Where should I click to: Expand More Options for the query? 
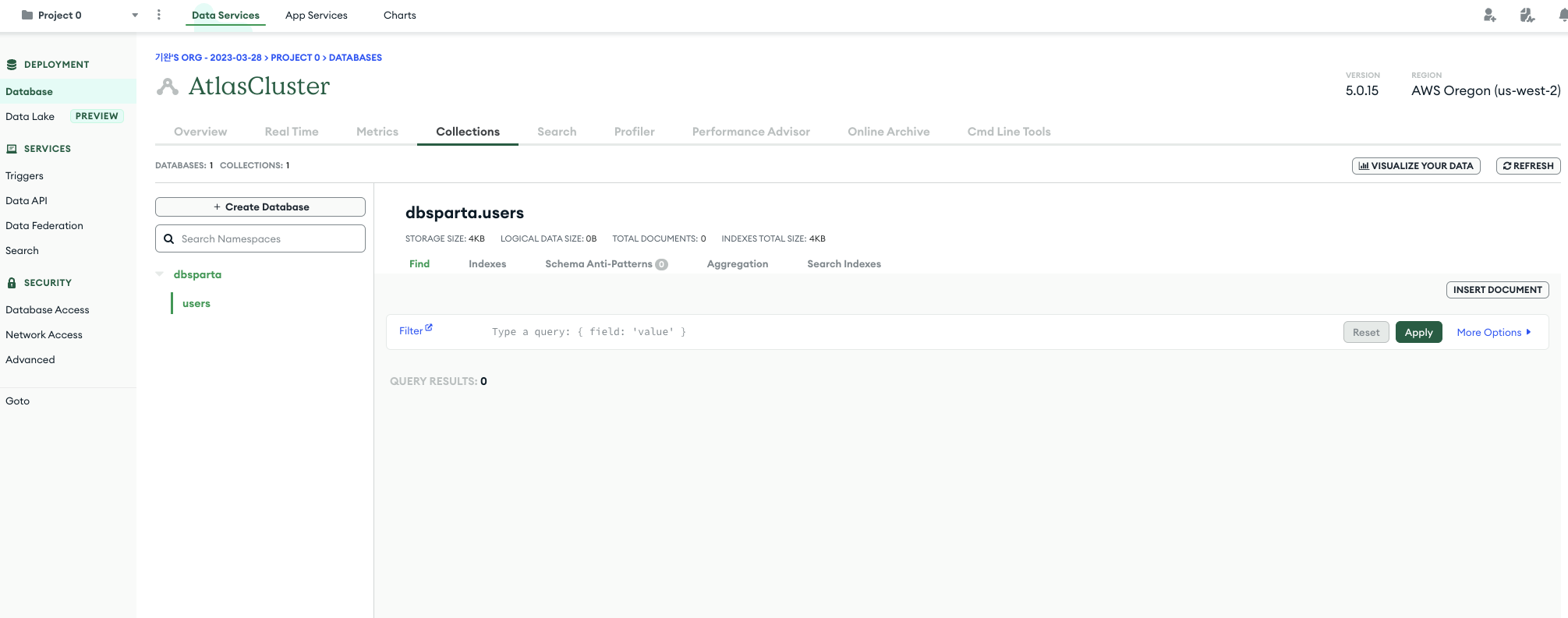coord(1494,333)
